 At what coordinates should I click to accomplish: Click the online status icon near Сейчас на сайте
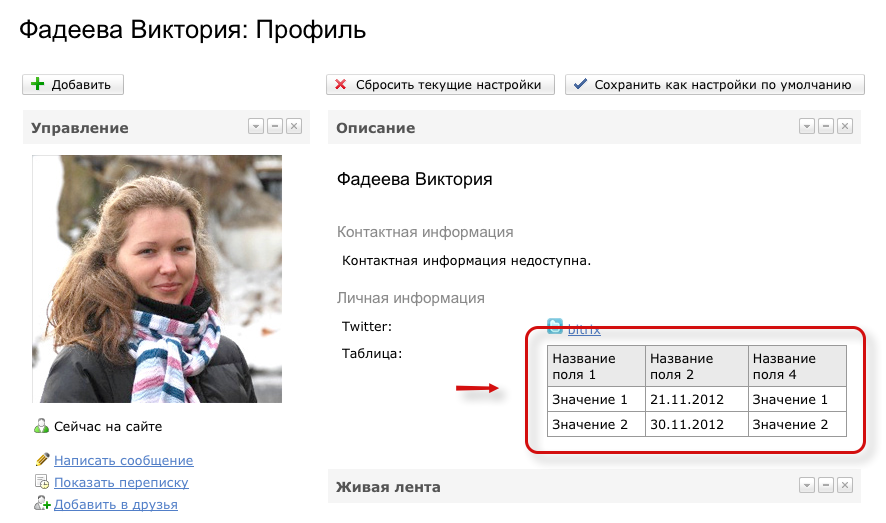click(41, 426)
